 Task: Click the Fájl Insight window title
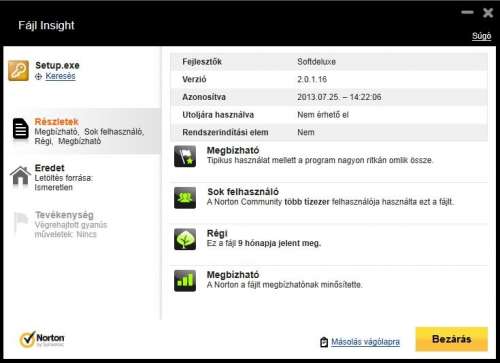coord(46,25)
